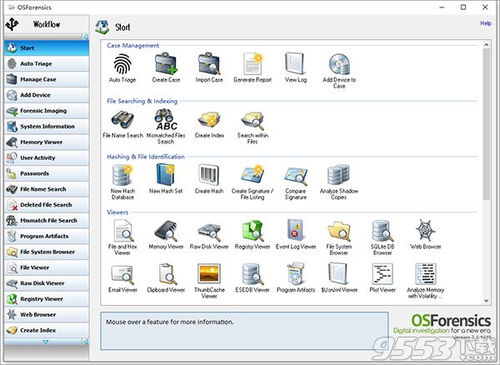500x365 pixels.
Task: Expand the Workflow list with the bottom arrow
Action: click(x=46, y=341)
